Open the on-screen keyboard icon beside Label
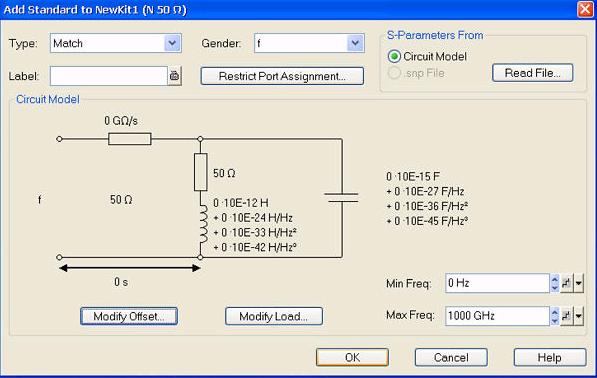597x378 pixels. pyautogui.click(x=174, y=76)
